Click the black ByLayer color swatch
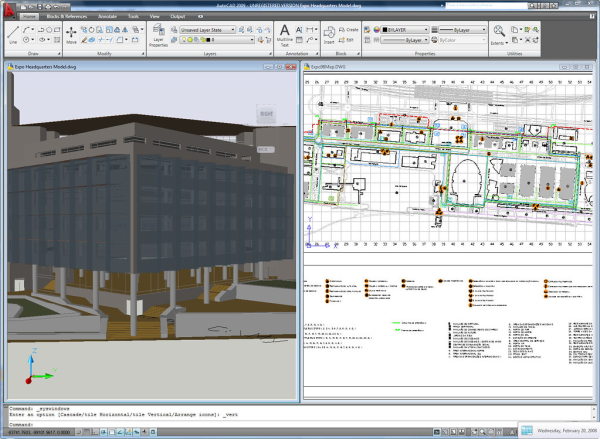Screen dimensions: 600x439 (x=383, y=31)
